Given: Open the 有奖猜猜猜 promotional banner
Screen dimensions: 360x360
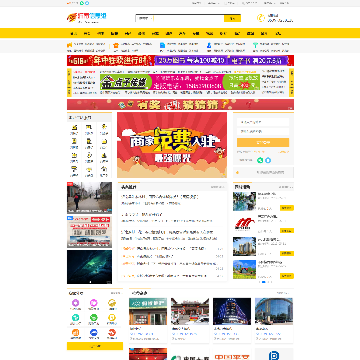Looking at the screenshot, I should pos(180,105).
